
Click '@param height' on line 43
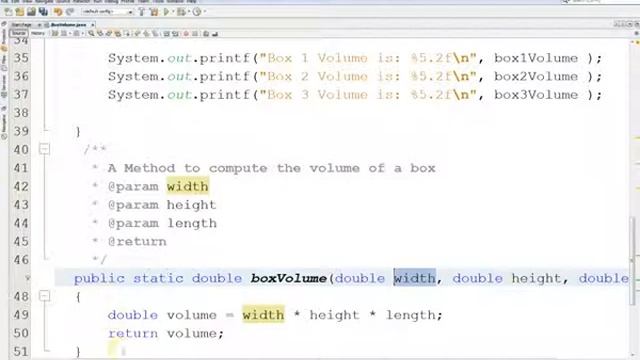point(162,205)
